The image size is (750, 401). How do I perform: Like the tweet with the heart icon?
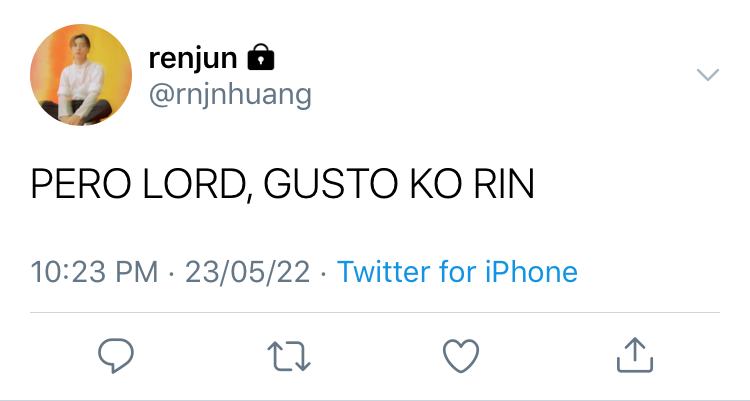pyautogui.click(x=461, y=356)
